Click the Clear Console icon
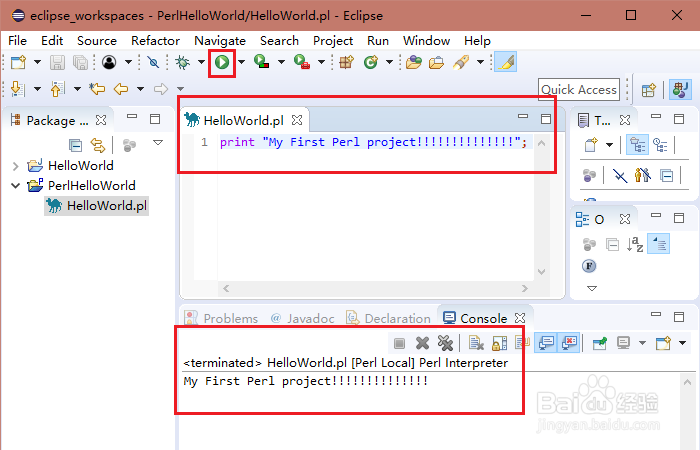The image size is (700, 450). point(476,343)
